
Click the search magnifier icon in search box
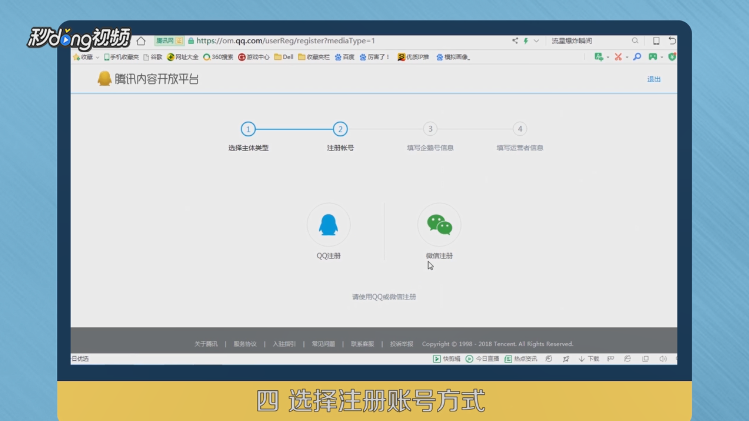coord(635,41)
